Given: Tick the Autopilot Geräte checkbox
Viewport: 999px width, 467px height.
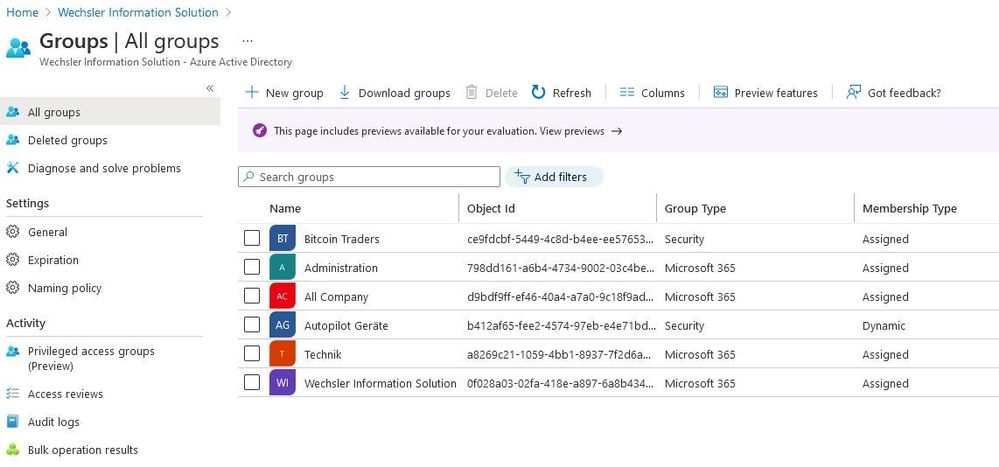Looking at the screenshot, I should 252,325.
